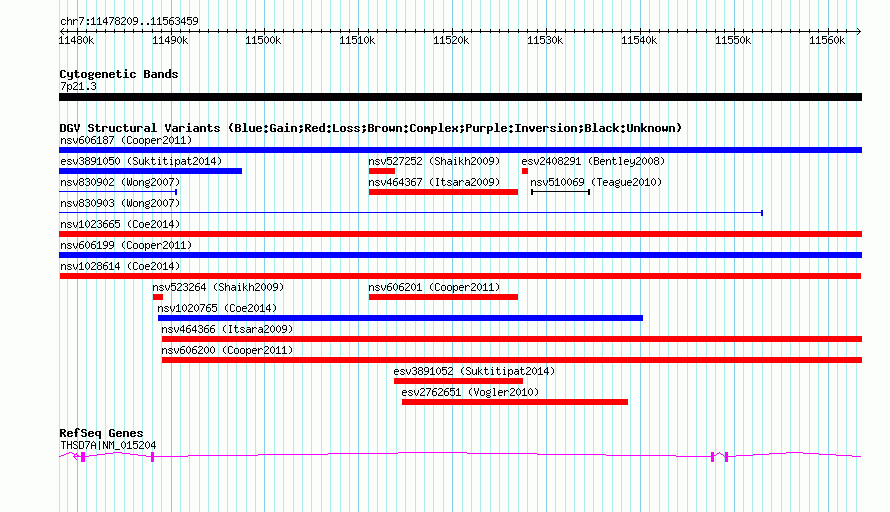890x512 pixels.
Task: Open the THSD7A|NM_015204 gene label
Action: point(108,446)
